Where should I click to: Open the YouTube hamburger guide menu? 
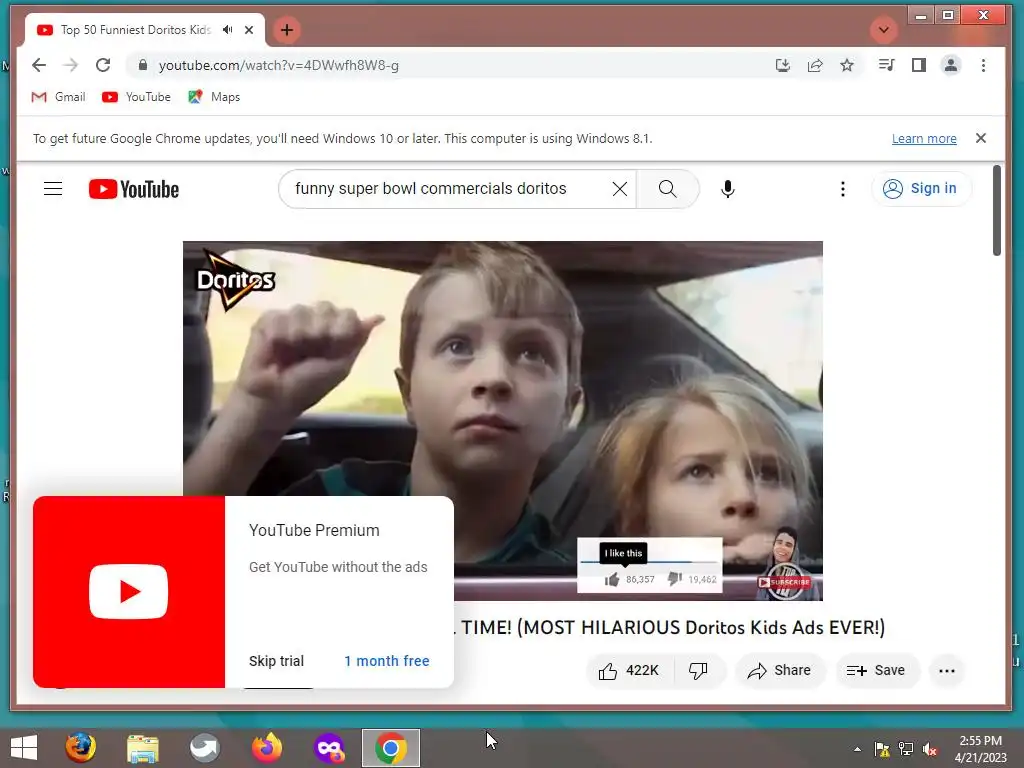pyautogui.click(x=53, y=189)
